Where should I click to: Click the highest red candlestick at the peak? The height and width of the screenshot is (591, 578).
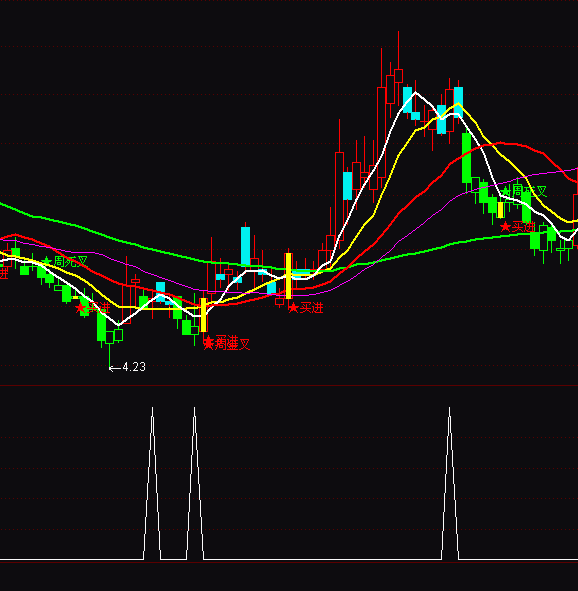click(398, 75)
